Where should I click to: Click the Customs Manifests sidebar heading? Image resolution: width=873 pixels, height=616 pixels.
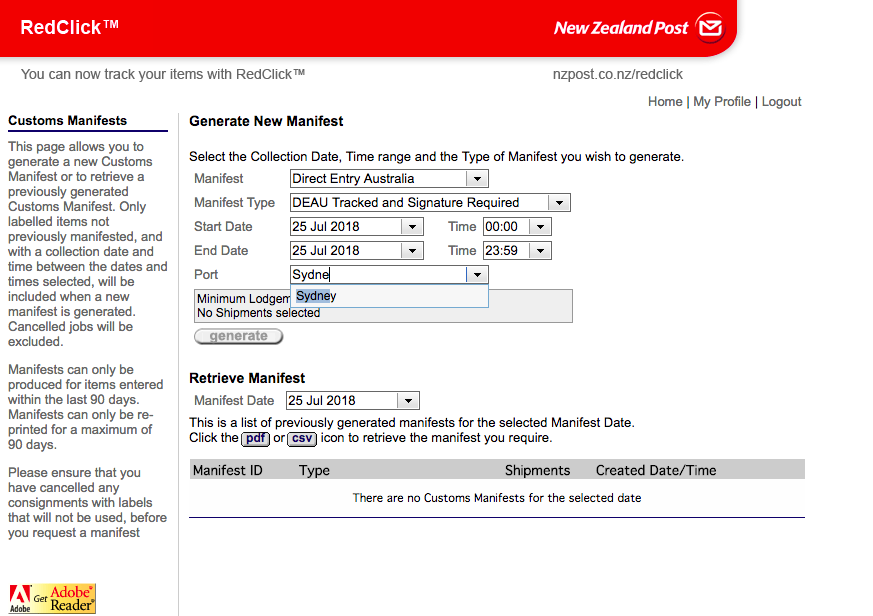[x=67, y=120]
